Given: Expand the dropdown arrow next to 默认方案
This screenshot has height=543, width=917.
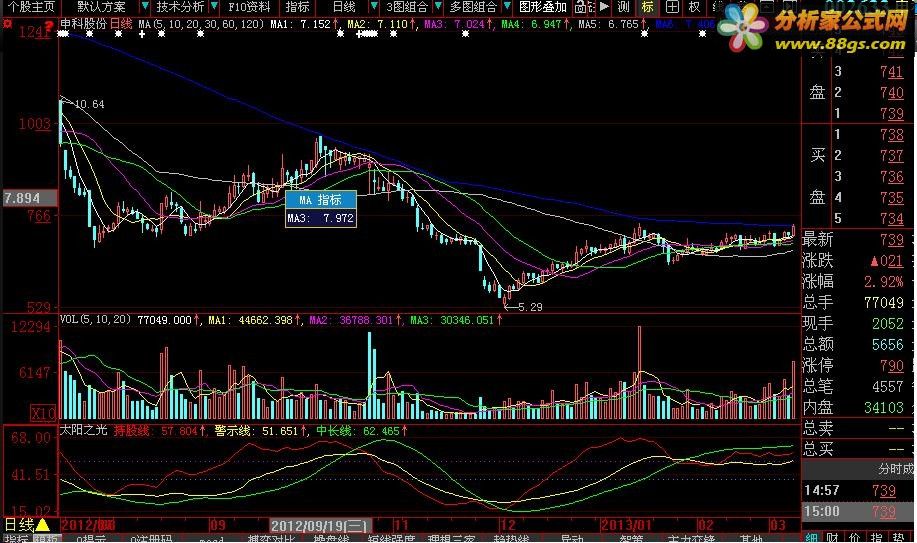Looking at the screenshot, I should [144, 7].
